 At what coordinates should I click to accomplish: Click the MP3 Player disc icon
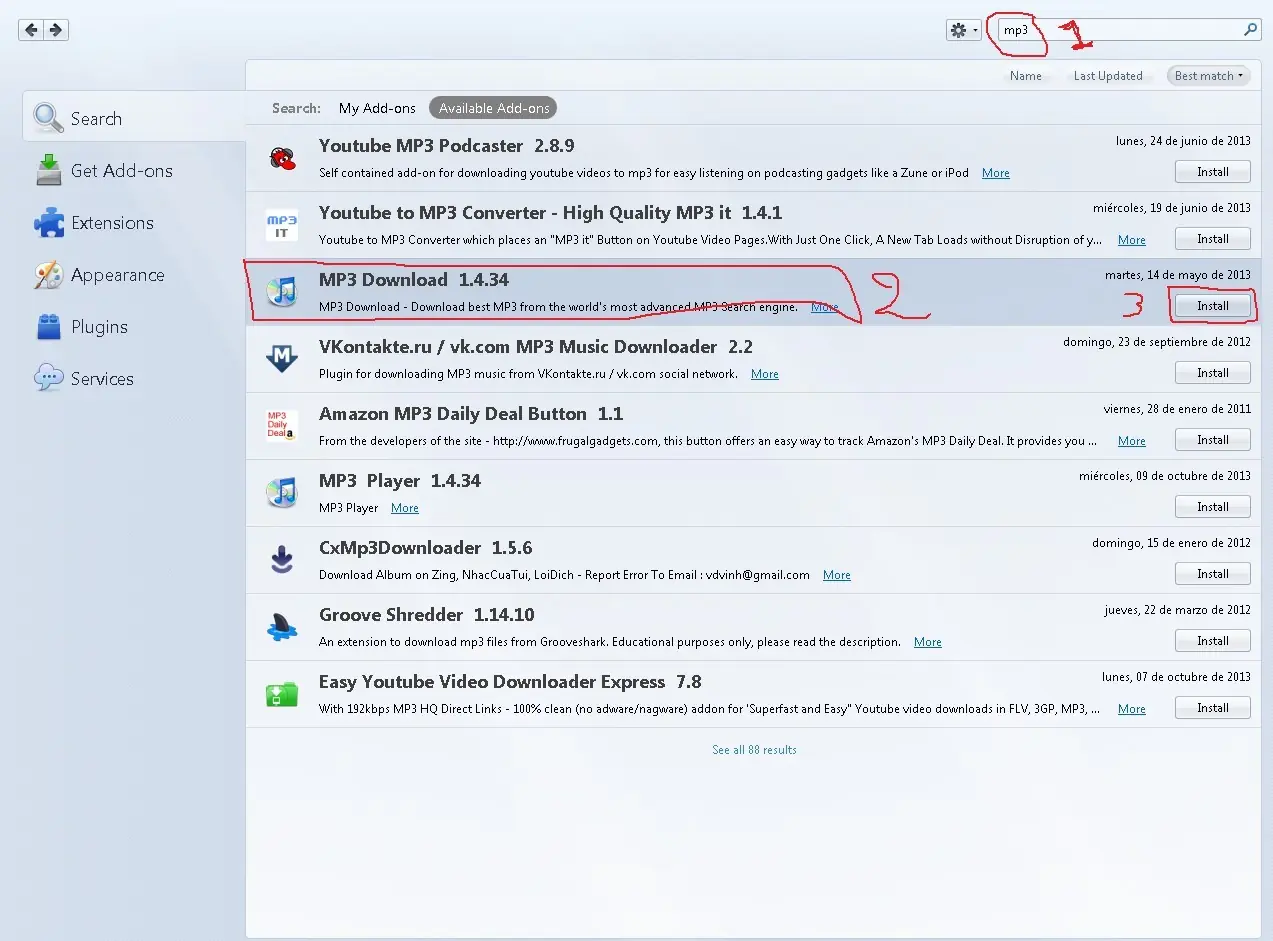pos(281,493)
